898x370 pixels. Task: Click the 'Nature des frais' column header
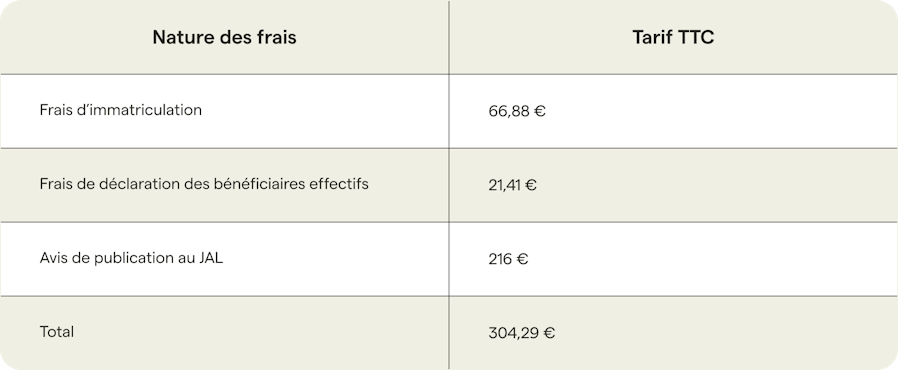[x=224, y=37]
